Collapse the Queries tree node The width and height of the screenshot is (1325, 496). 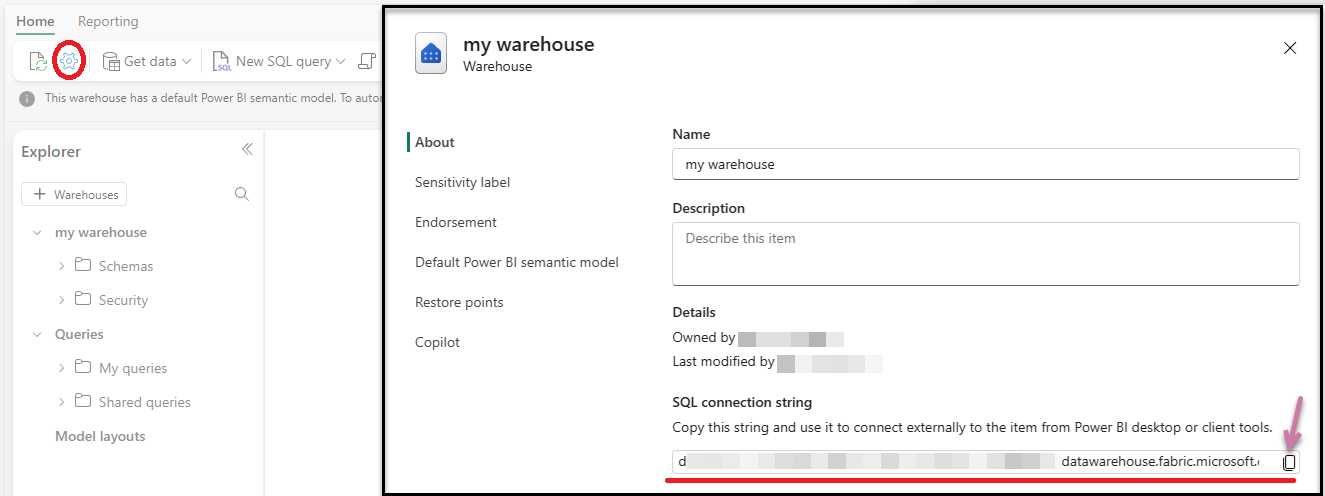coord(37,334)
